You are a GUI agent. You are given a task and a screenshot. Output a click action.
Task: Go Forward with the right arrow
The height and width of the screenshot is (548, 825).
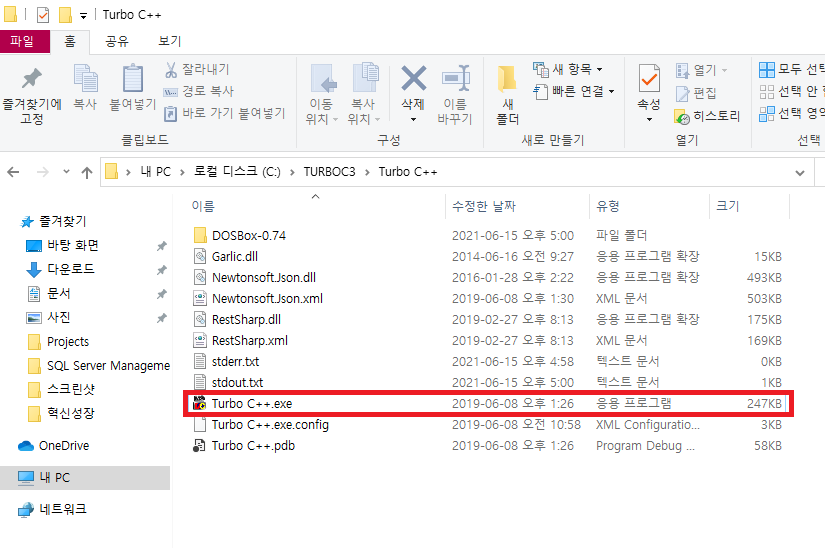[43, 172]
